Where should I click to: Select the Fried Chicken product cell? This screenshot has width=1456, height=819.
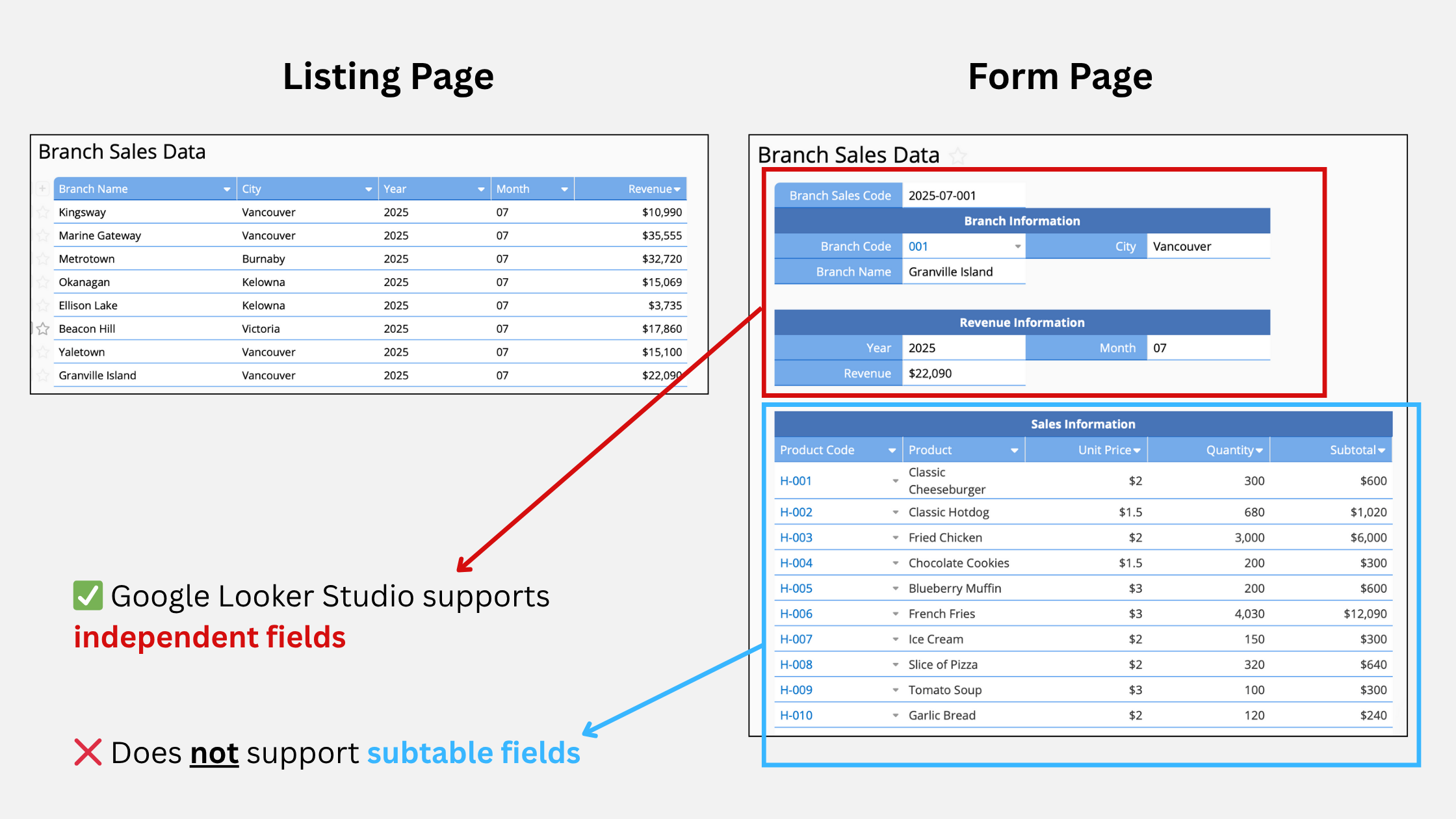click(964, 538)
